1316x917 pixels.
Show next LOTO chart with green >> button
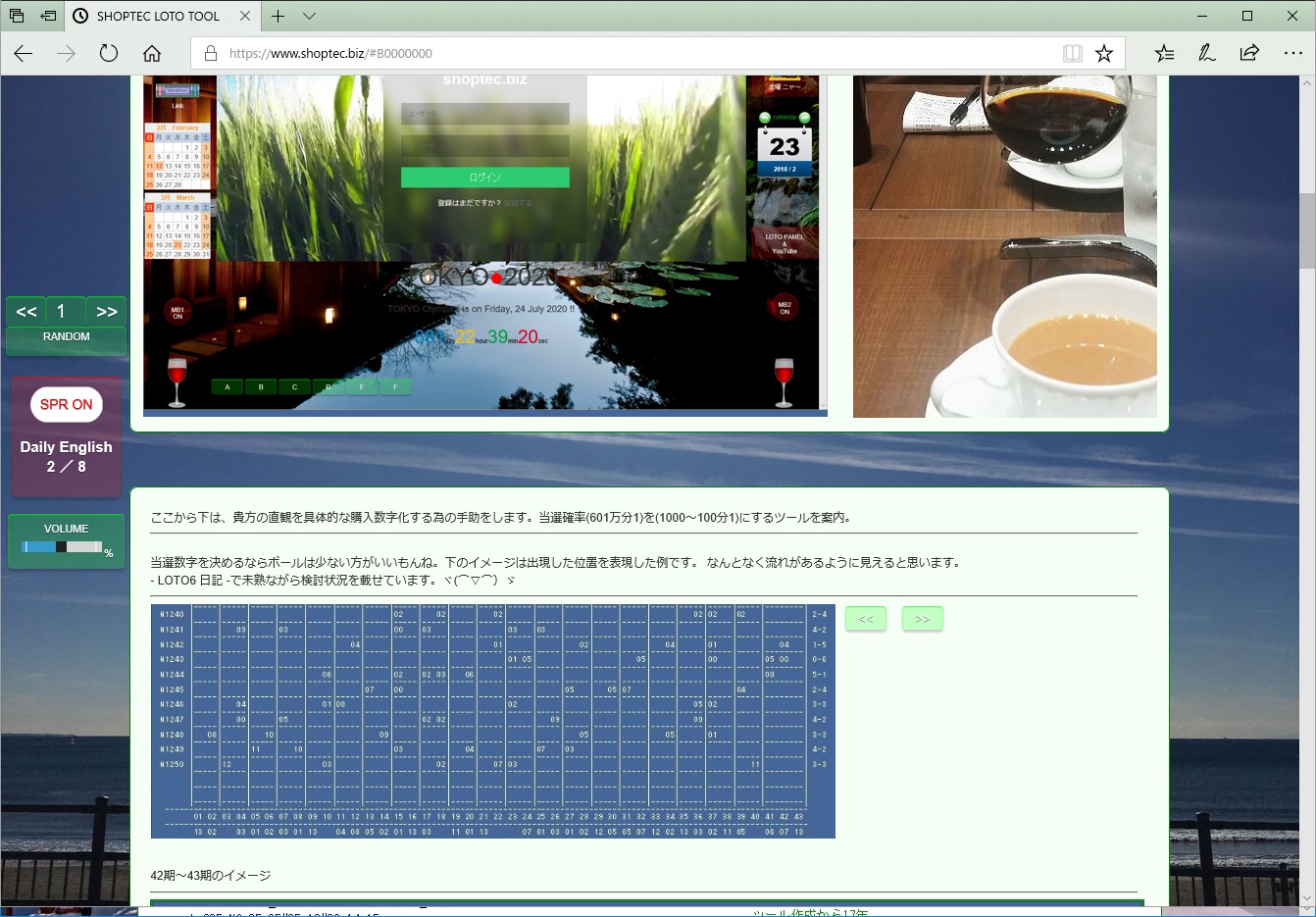pyautogui.click(x=922, y=619)
